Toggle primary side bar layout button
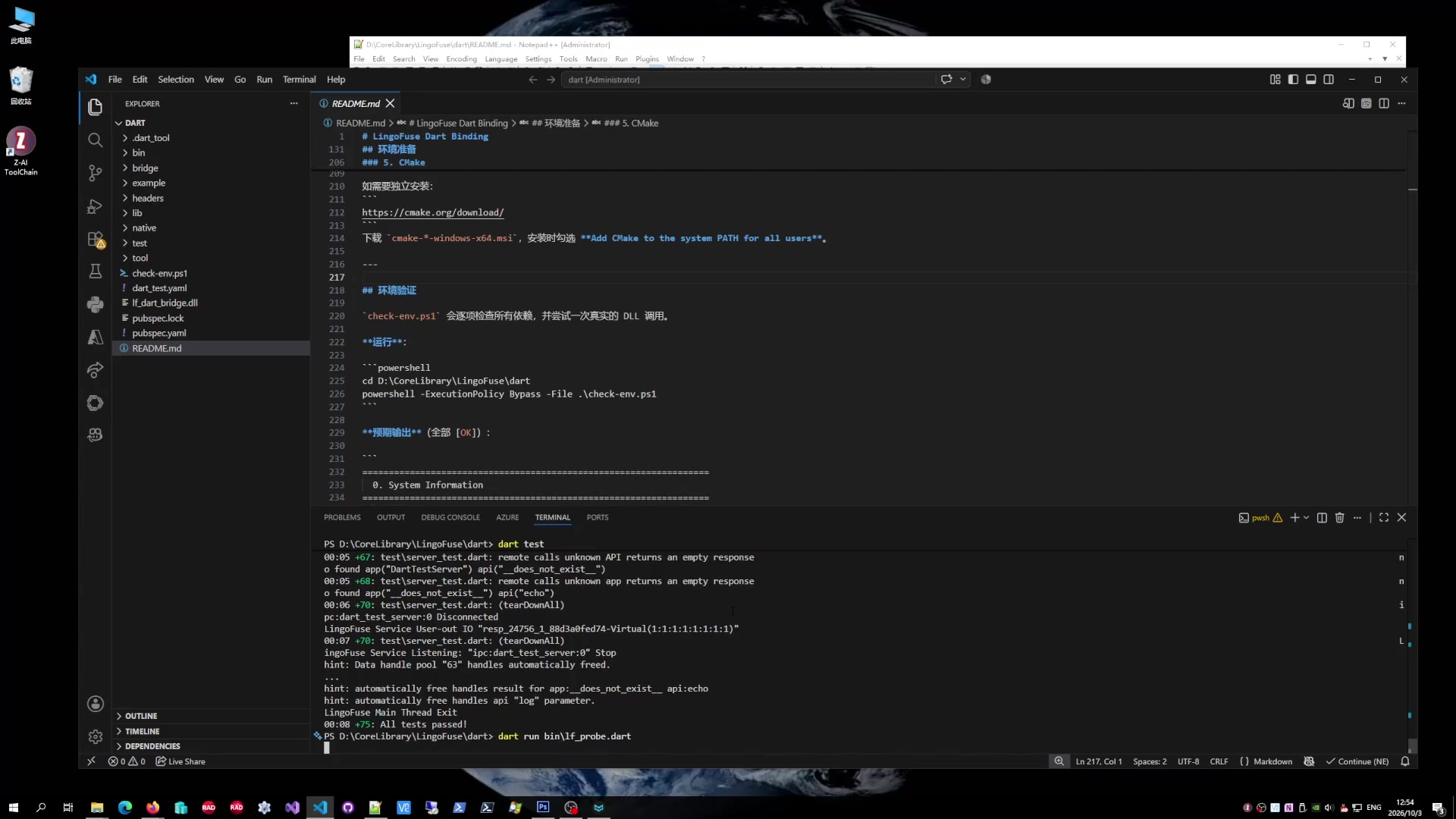 (1293, 80)
